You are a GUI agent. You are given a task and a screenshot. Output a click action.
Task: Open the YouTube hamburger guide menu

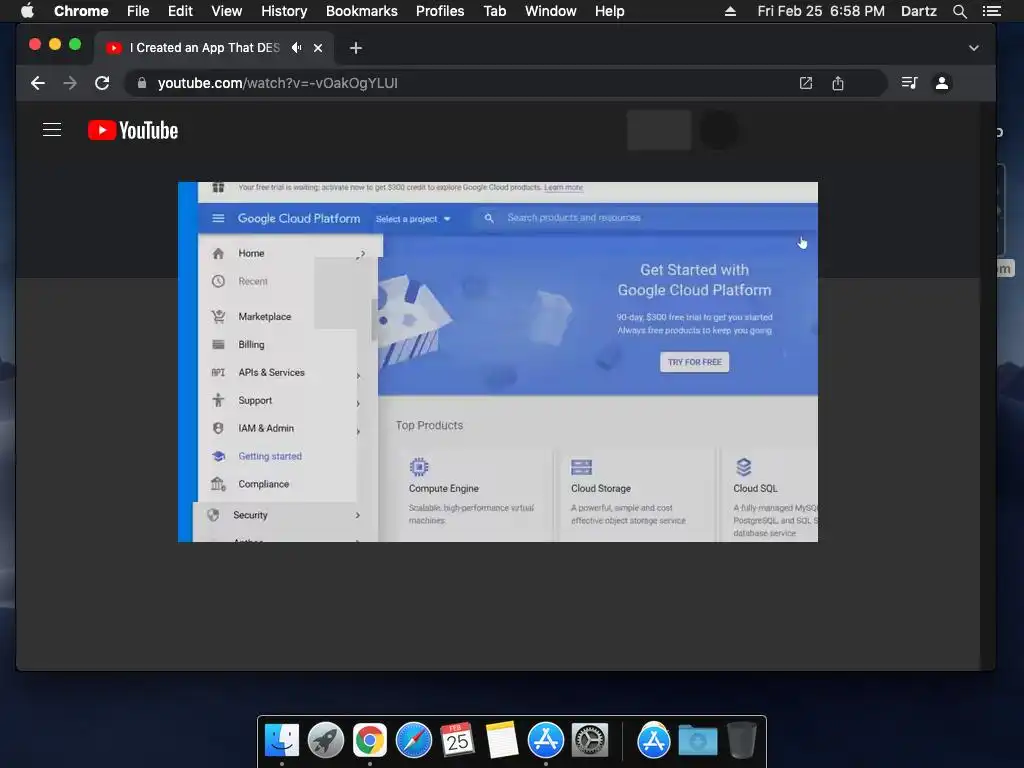(x=52, y=130)
